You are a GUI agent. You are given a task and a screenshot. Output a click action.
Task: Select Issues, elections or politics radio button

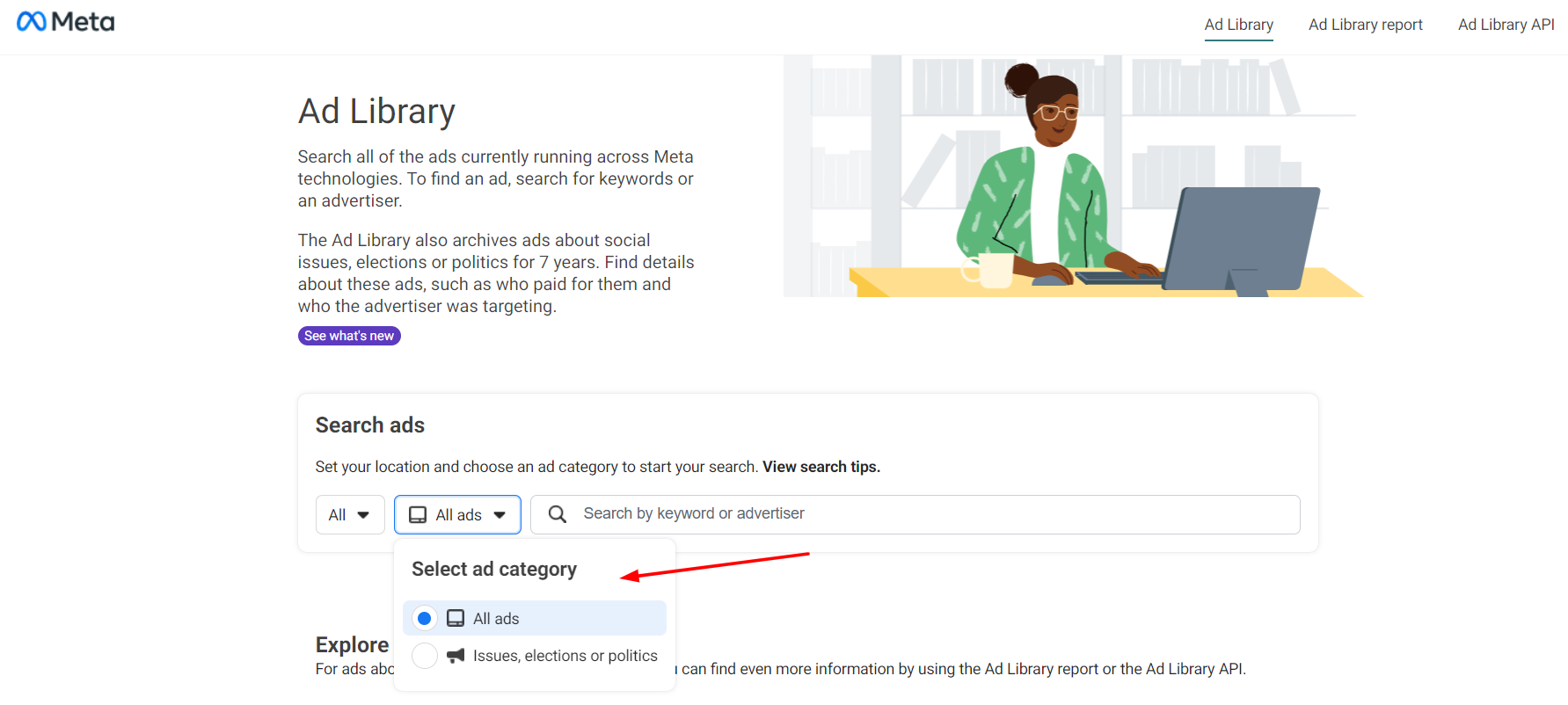tap(425, 656)
